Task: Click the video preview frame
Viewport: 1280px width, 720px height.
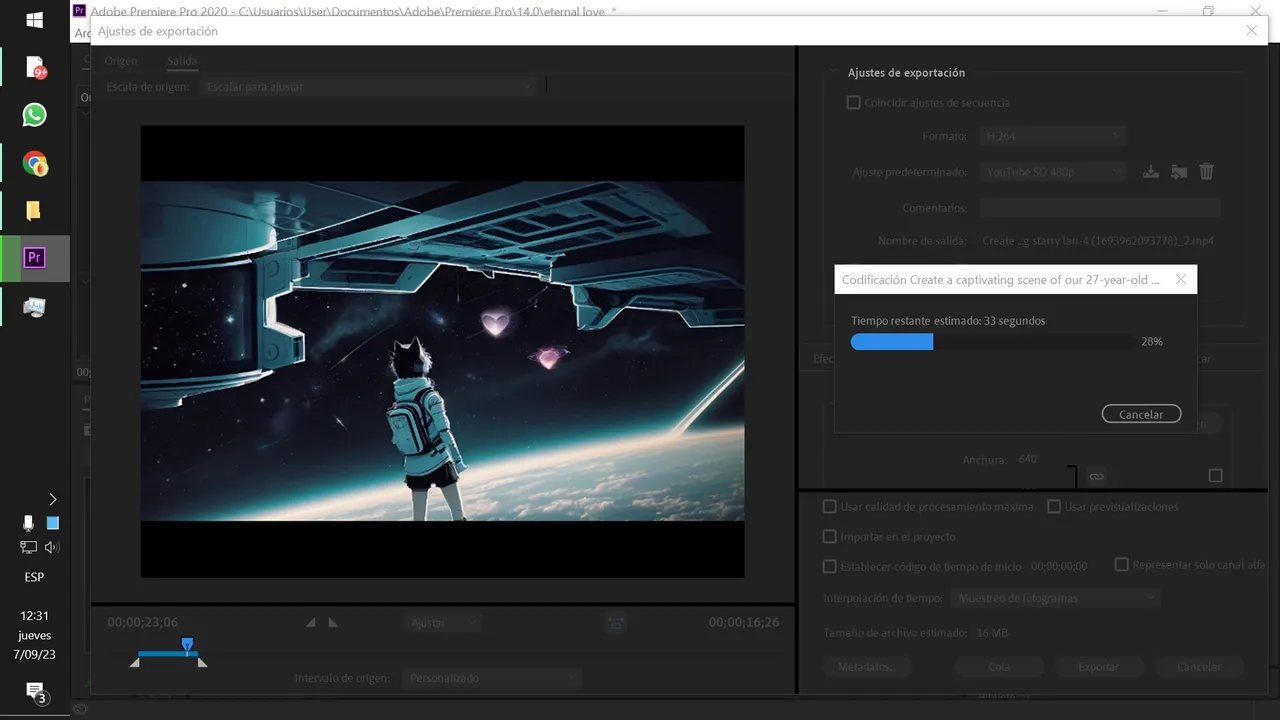Action: click(x=442, y=351)
